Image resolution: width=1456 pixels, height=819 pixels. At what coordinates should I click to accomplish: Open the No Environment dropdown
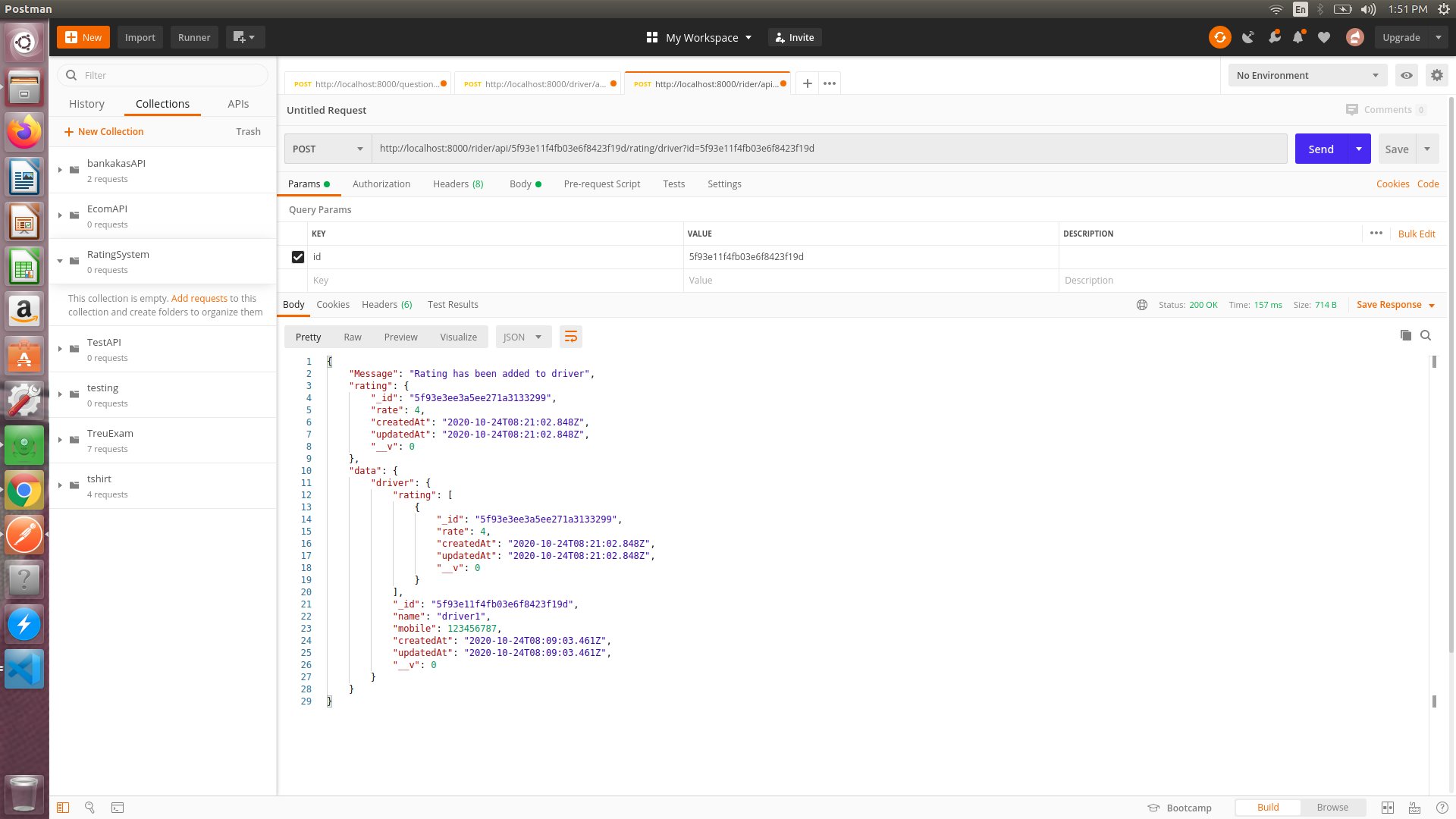[x=1307, y=75]
